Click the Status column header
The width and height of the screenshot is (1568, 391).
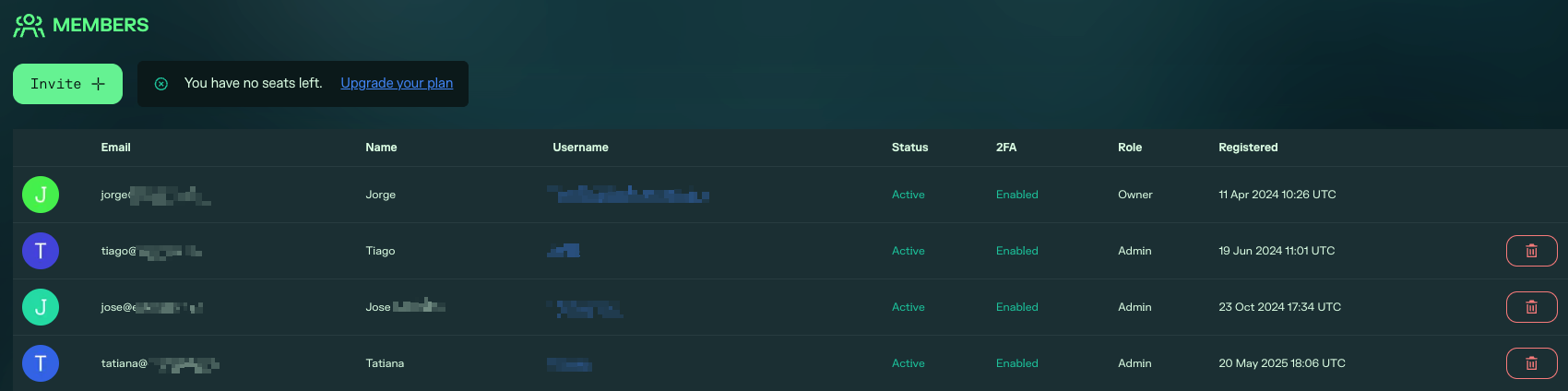pyautogui.click(x=909, y=148)
